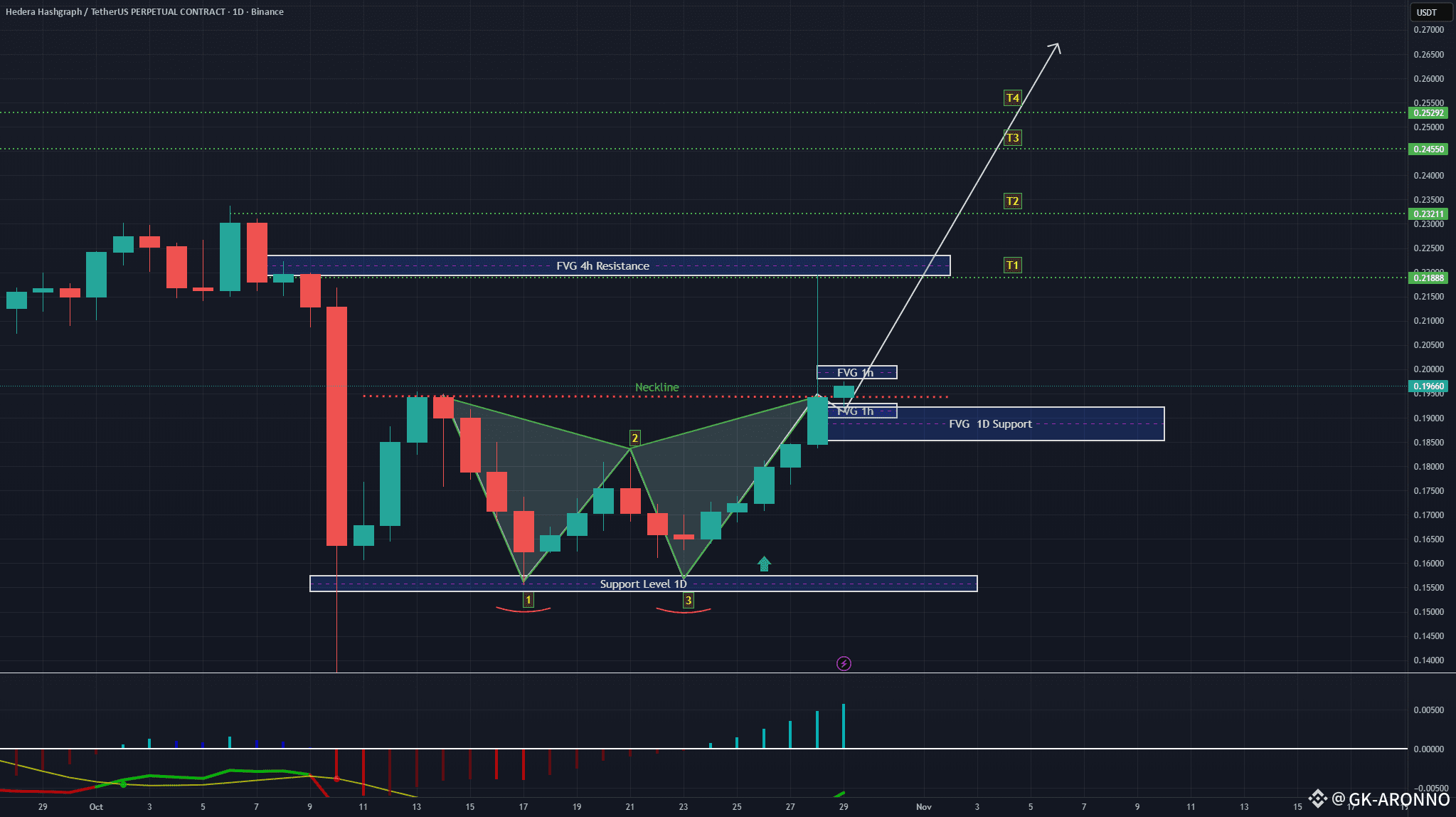Click the T4 target label

click(1012, 98)
